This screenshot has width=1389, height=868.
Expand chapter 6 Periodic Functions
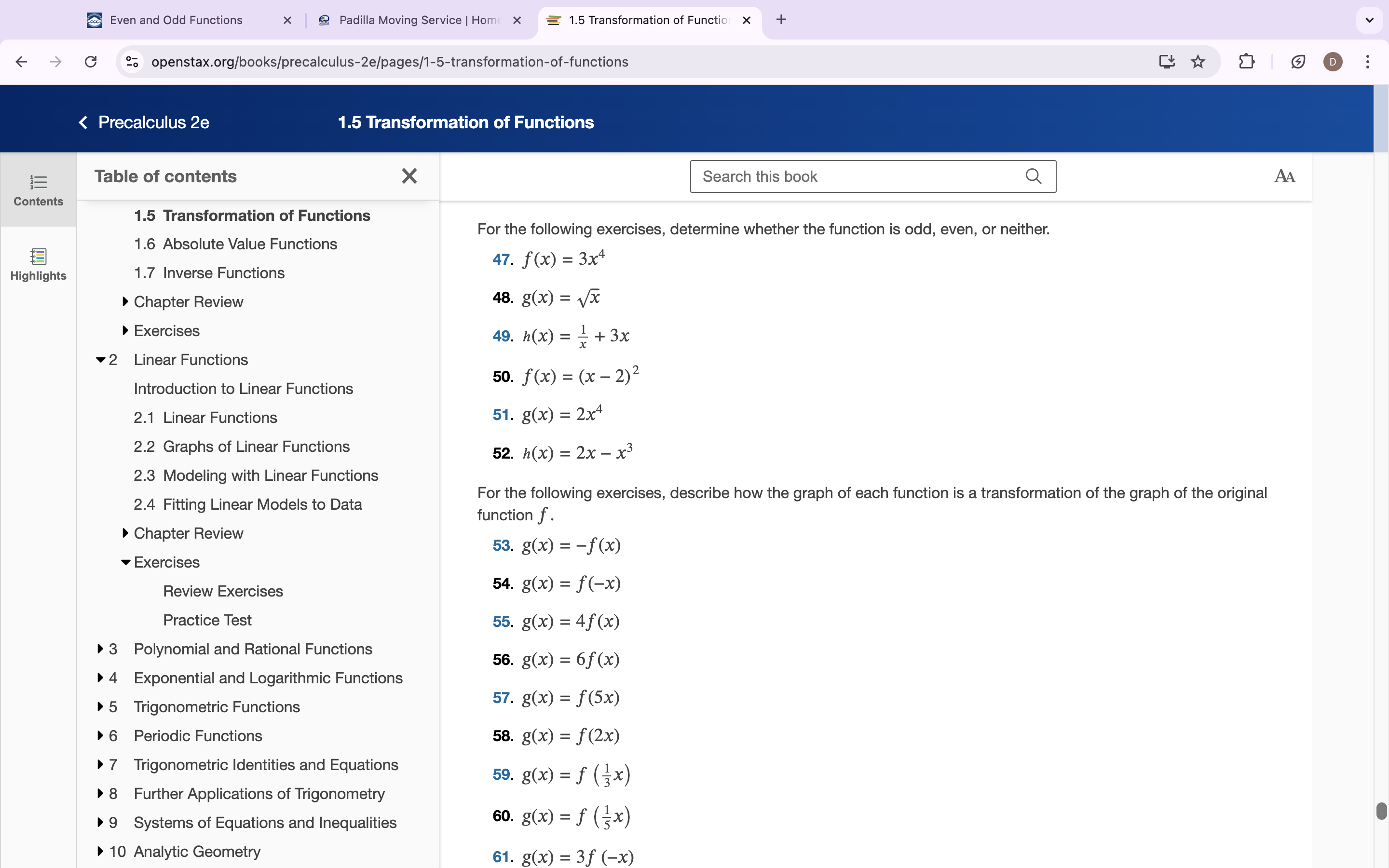[x=101, y=735]
